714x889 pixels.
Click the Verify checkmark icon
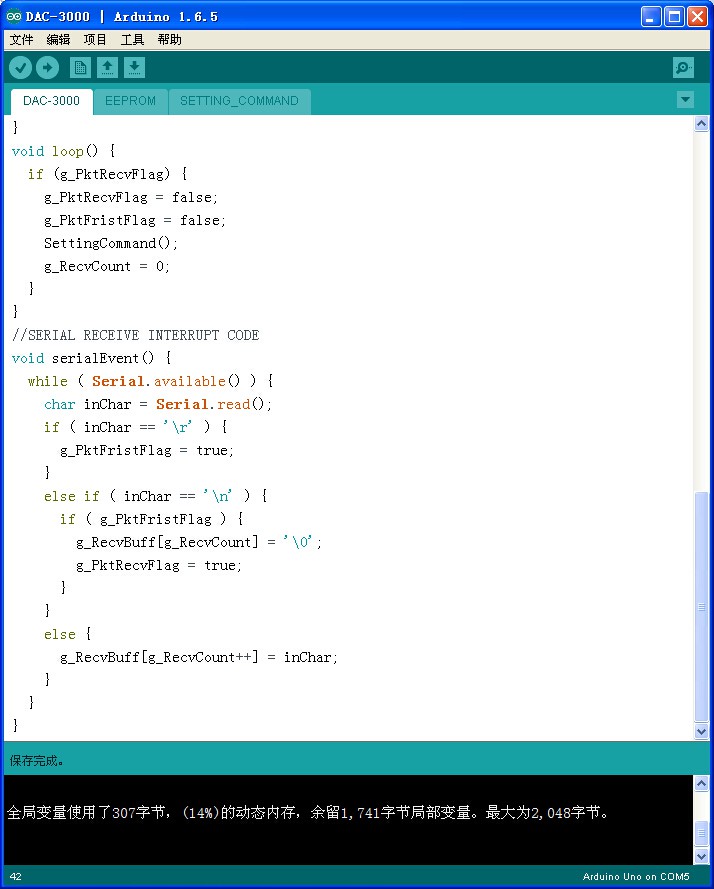[20, 68]
